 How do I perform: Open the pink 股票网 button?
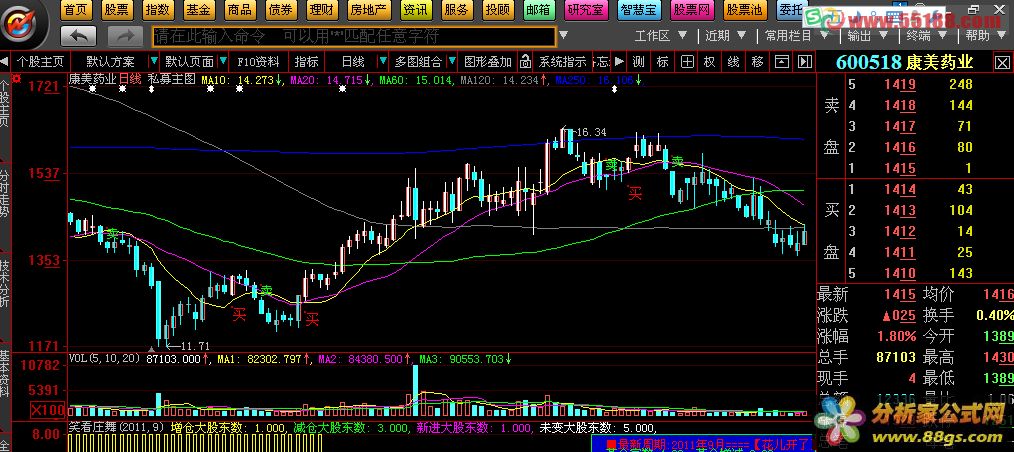click(x=692, y=9)
